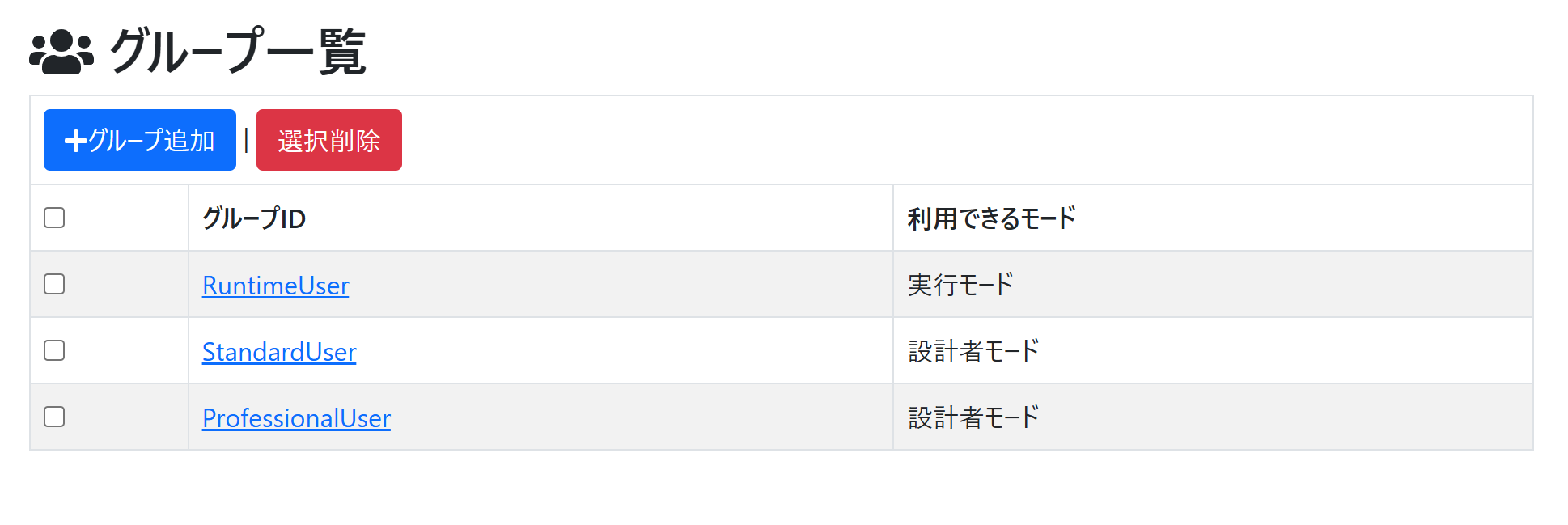Viewport: 1568px width, 525px height.
Task: Click the 設計者モード cell in the StandardUser row
Action: (x=973, y=351)
